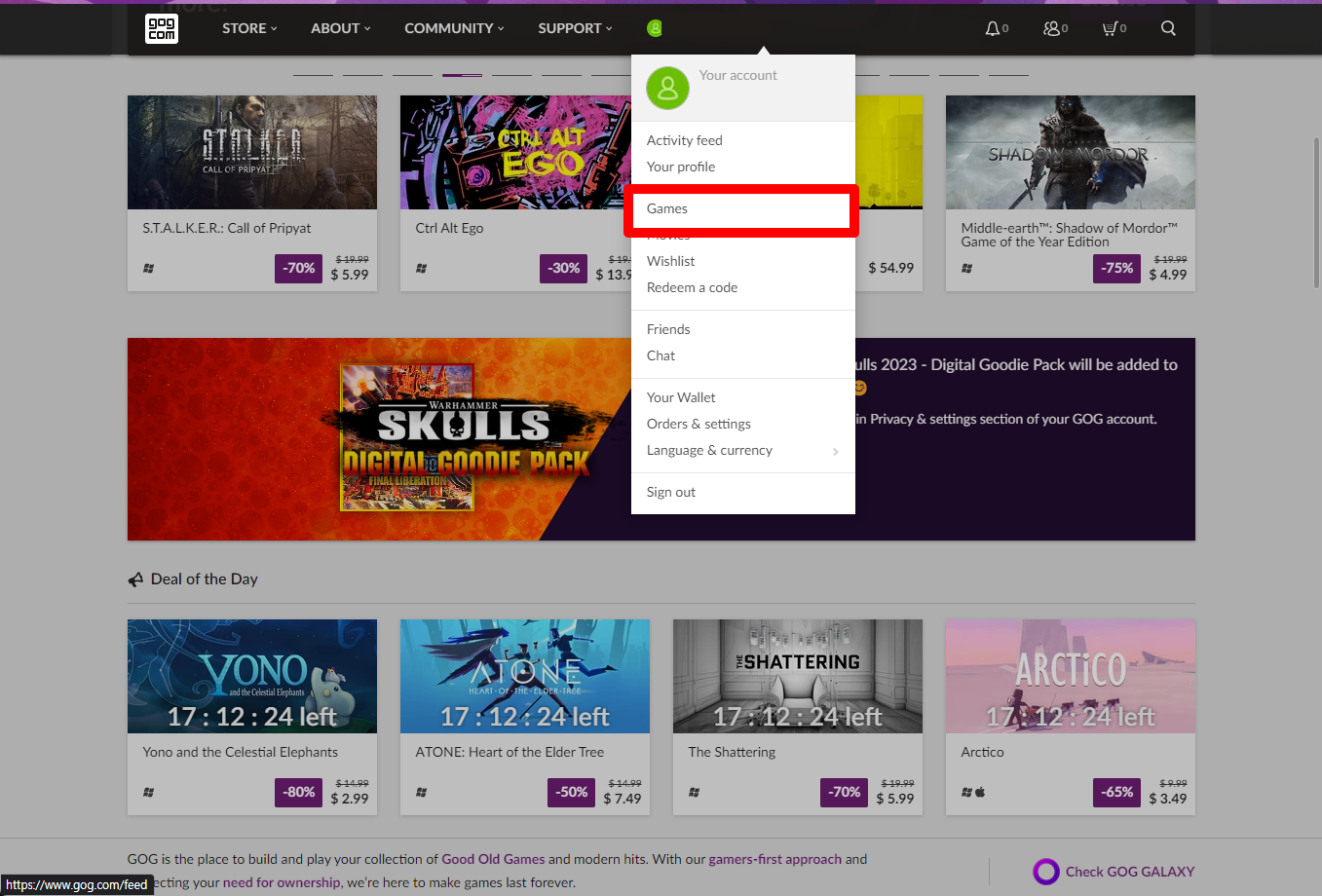Viewport: 1322px width, 896px height.
Task: Follow the need for ownership link
Action: click(282, 882)
